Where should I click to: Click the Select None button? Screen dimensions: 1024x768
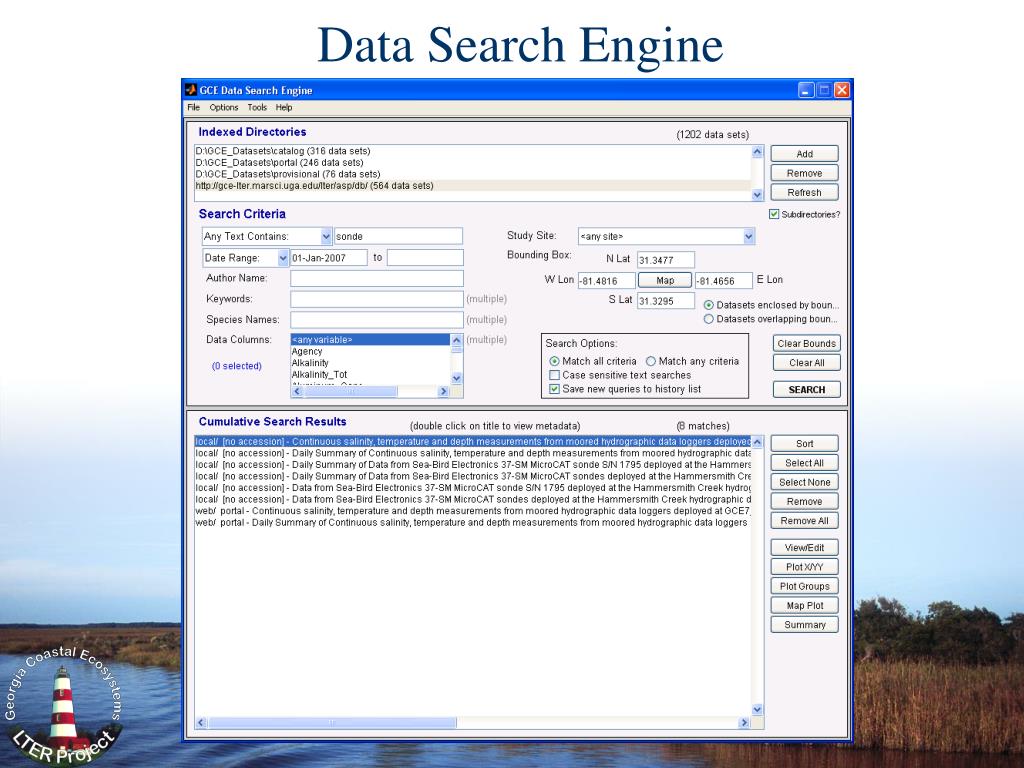[x=804, y=483]
